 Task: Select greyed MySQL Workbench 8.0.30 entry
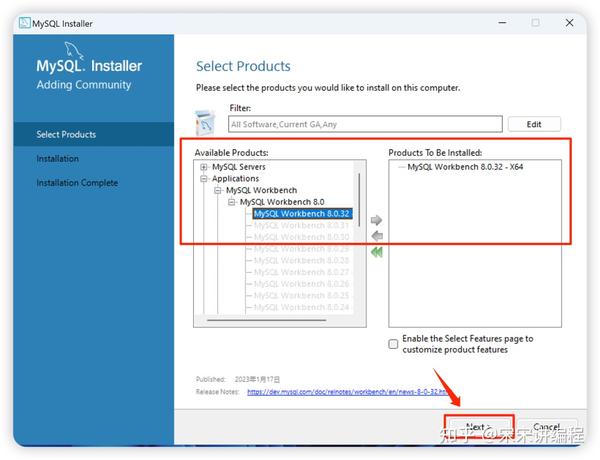pyautogui.click(x=302, y=237)
